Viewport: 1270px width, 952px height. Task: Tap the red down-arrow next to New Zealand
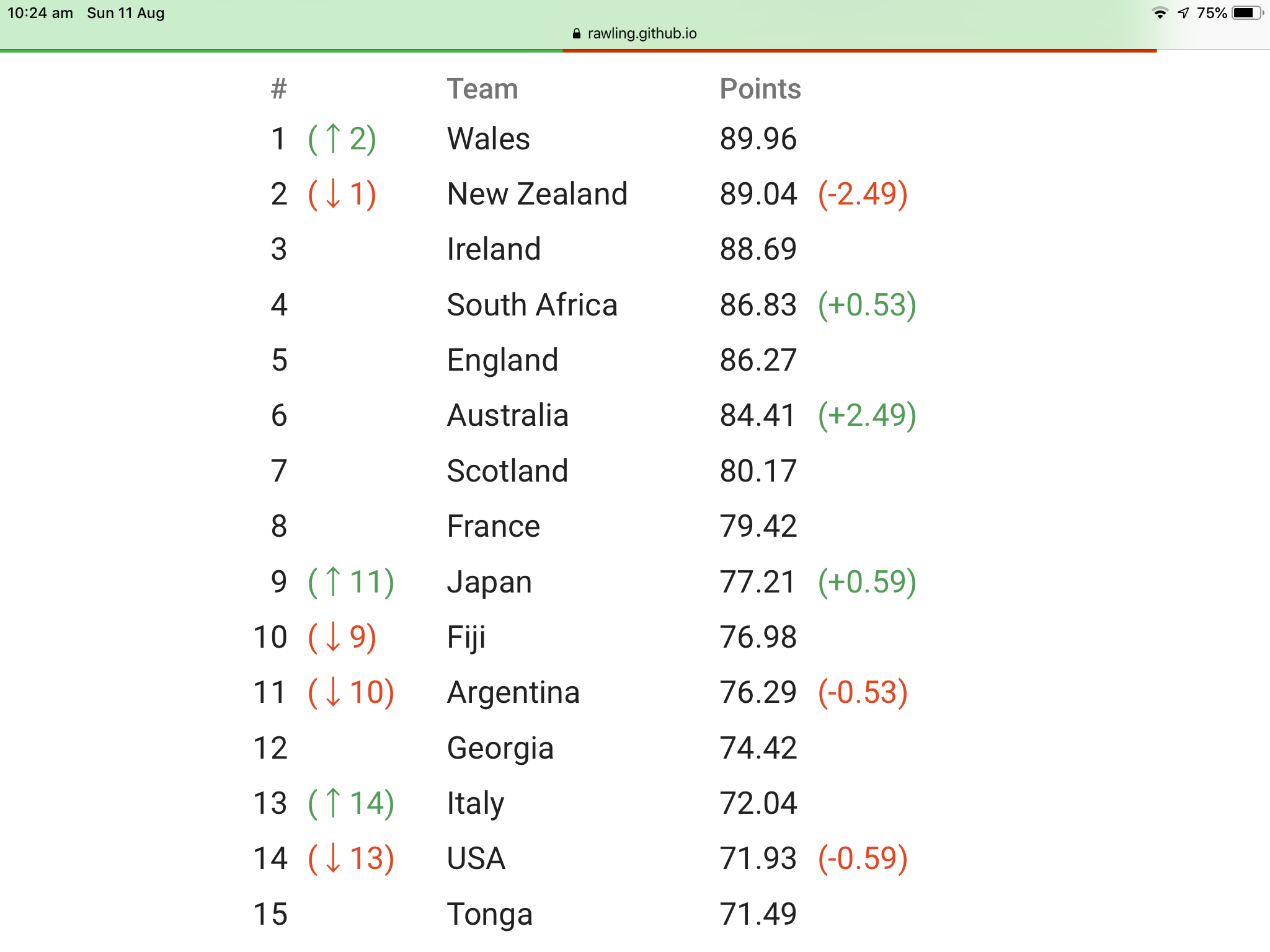333,194
